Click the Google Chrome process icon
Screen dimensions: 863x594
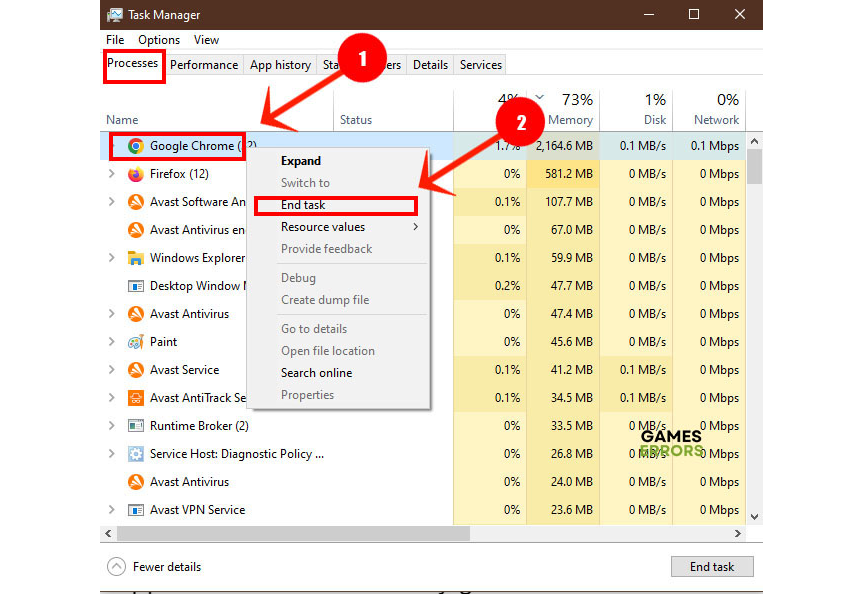click(x=135, y=146)
